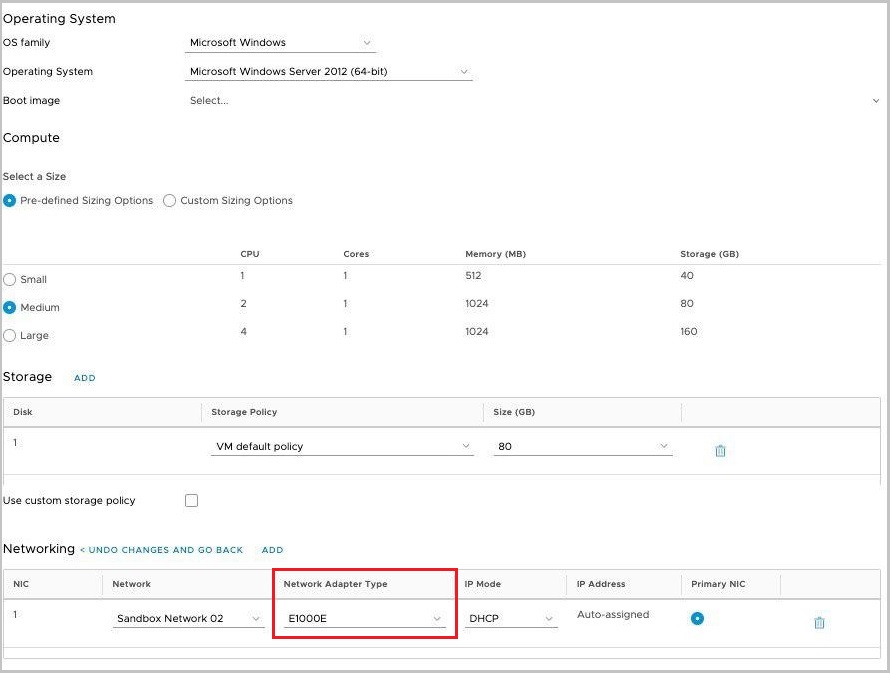Select Pre-defined Sizing Options radio
The image size is (890, 673).
[10, 200]
